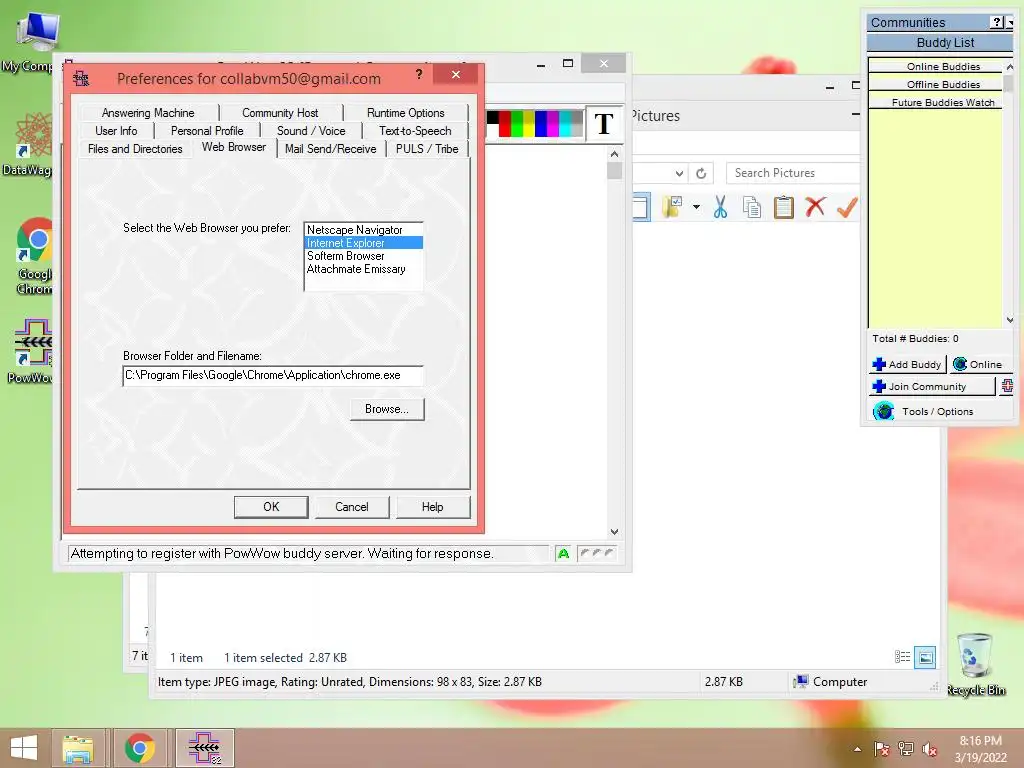Click the green A status icon
1024x768 pixels.
click(564, 554)
